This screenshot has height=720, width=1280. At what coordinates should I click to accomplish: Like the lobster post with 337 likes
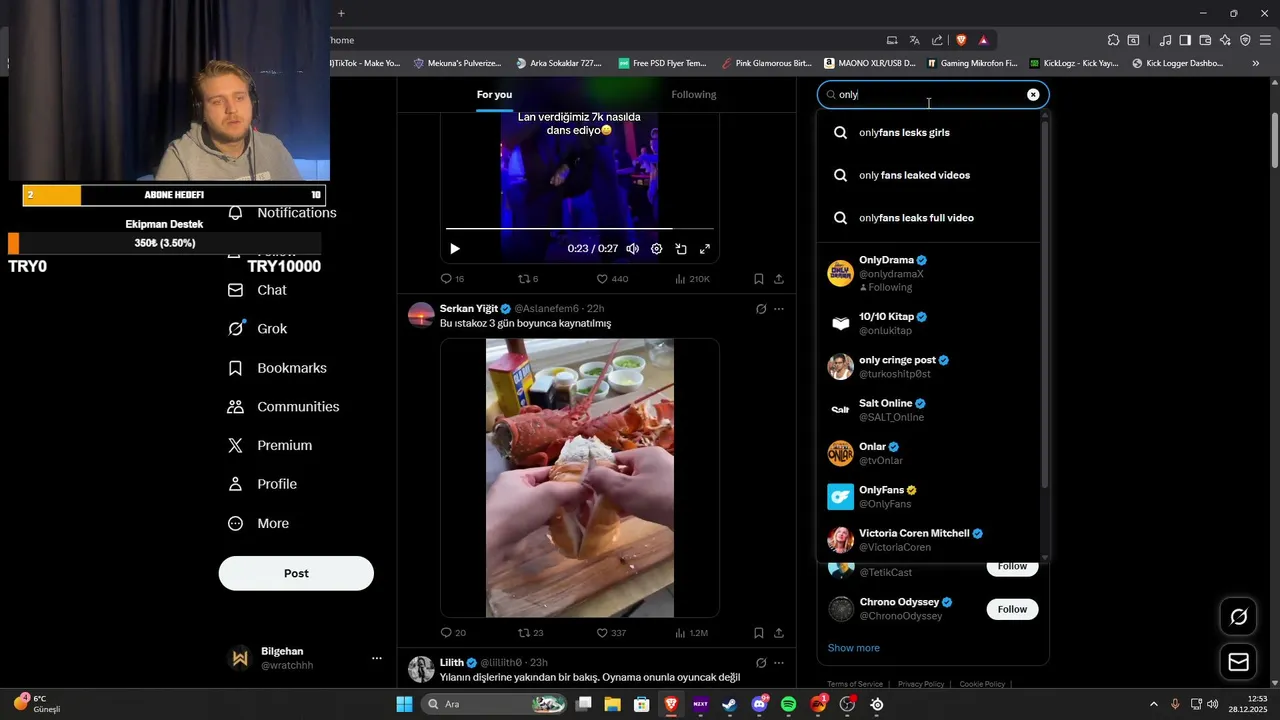611,633
